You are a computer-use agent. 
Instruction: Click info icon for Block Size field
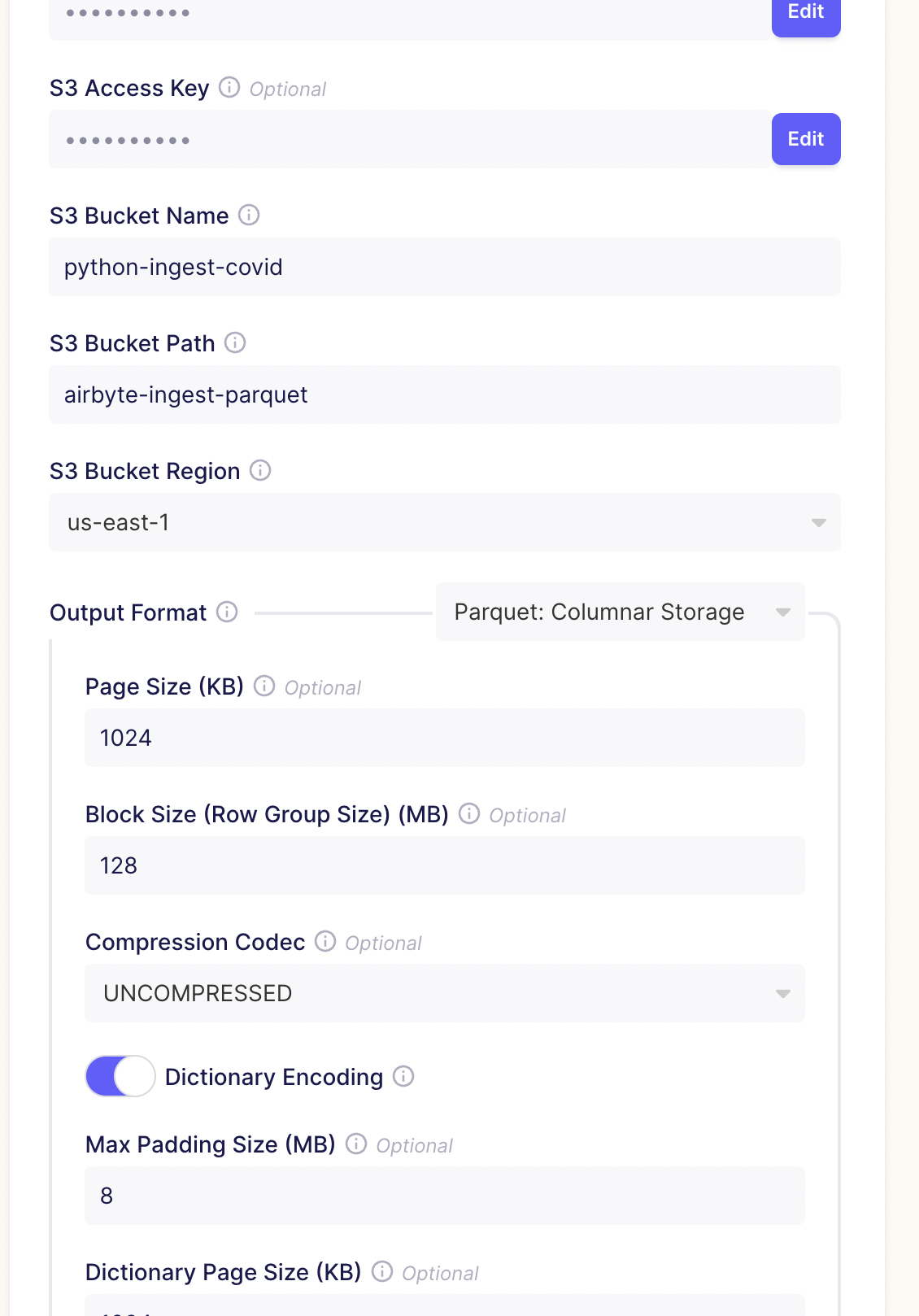[x=469, y=813]
